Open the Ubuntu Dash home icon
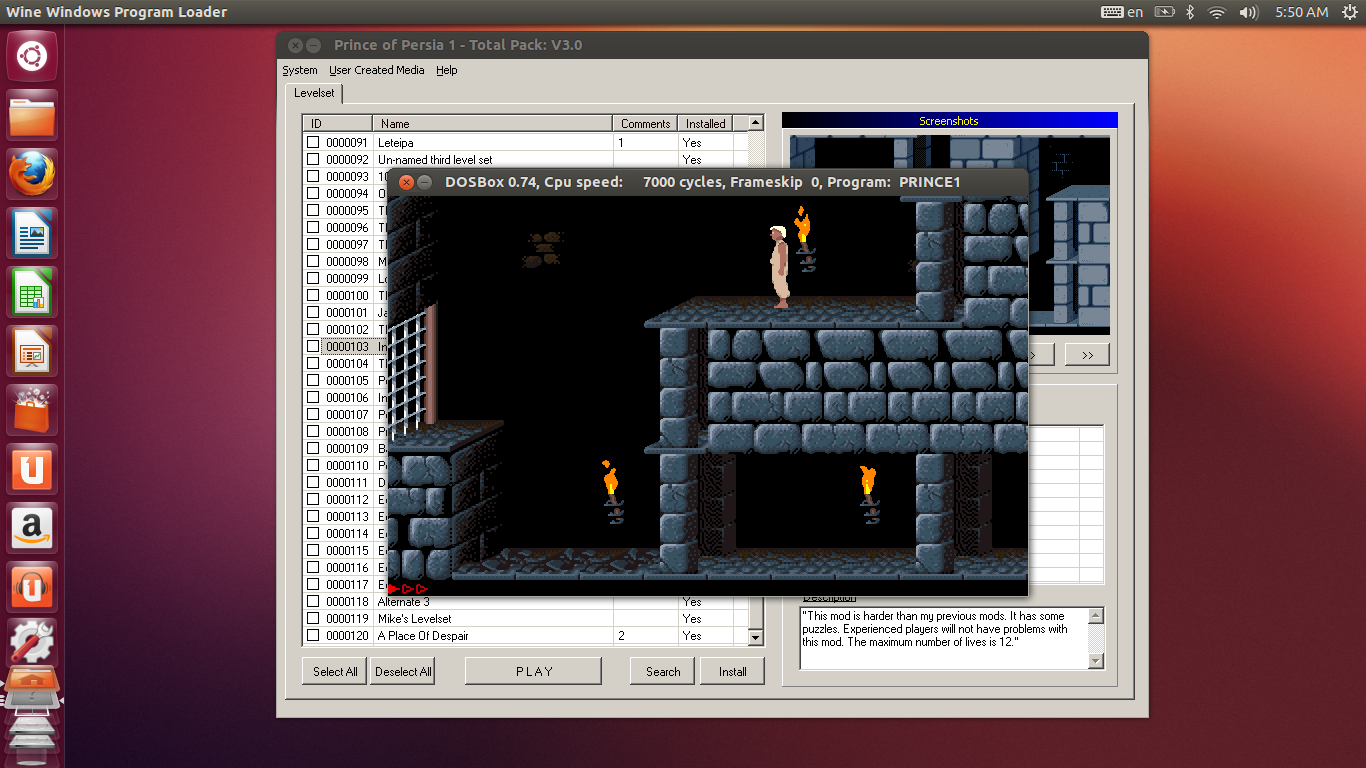Viewport: 1366px width, 768px height. coord(32,56)
